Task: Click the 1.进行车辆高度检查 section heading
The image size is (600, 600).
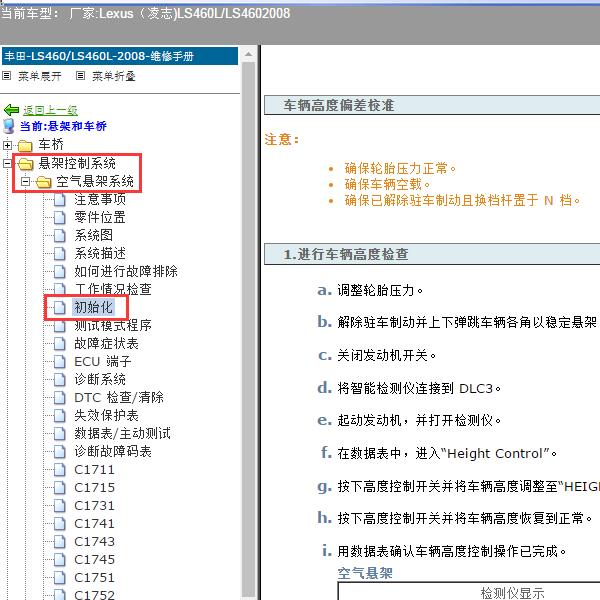Action: (346, 254)
